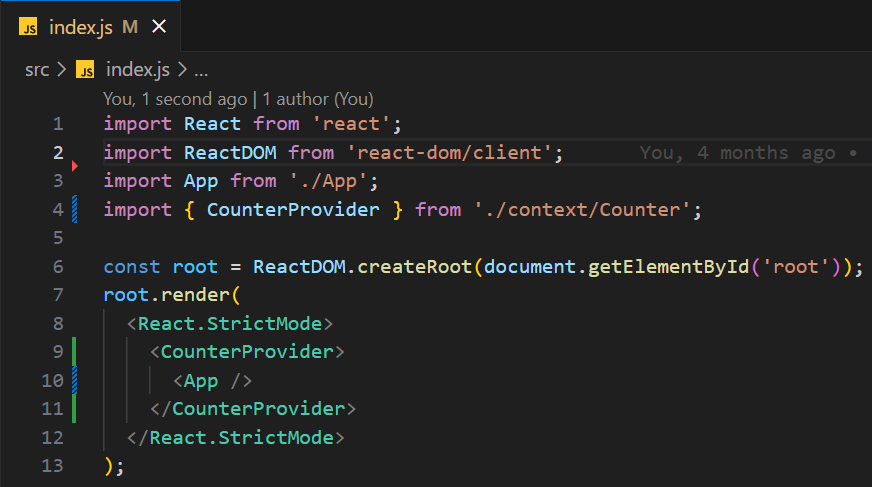Click the "You, 1 second ago" CodeLens
The height and width of the screenshot is (487, 872).
175,99
